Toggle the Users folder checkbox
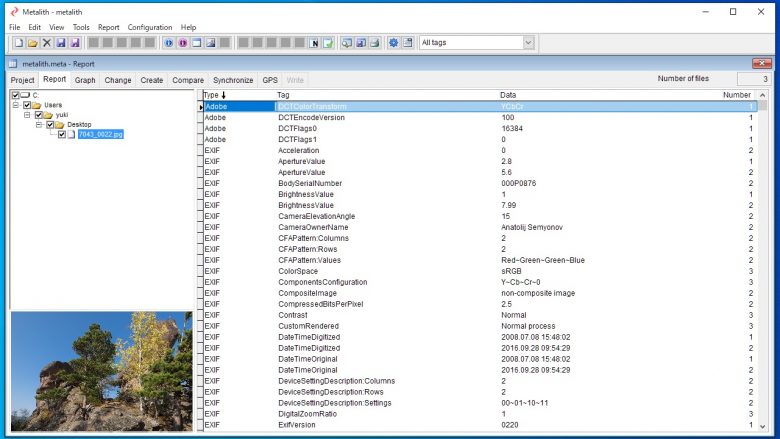This screenshot has width=780, height=439. [27, 105]
